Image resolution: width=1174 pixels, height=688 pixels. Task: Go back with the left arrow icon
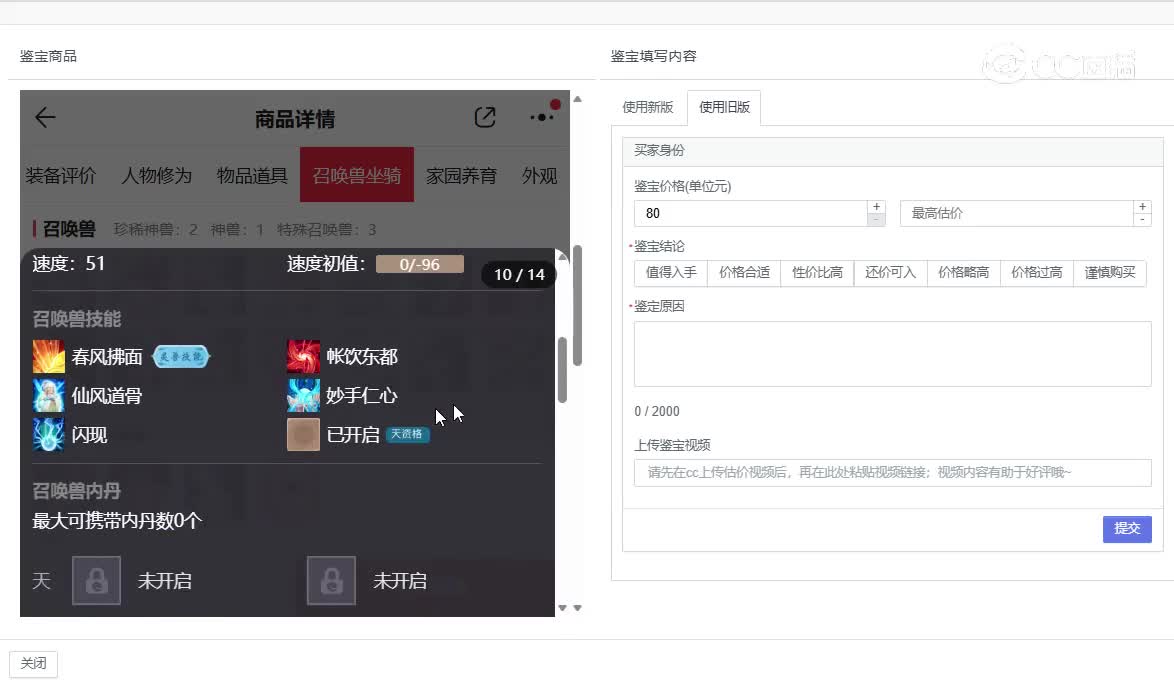pos(46,118)
